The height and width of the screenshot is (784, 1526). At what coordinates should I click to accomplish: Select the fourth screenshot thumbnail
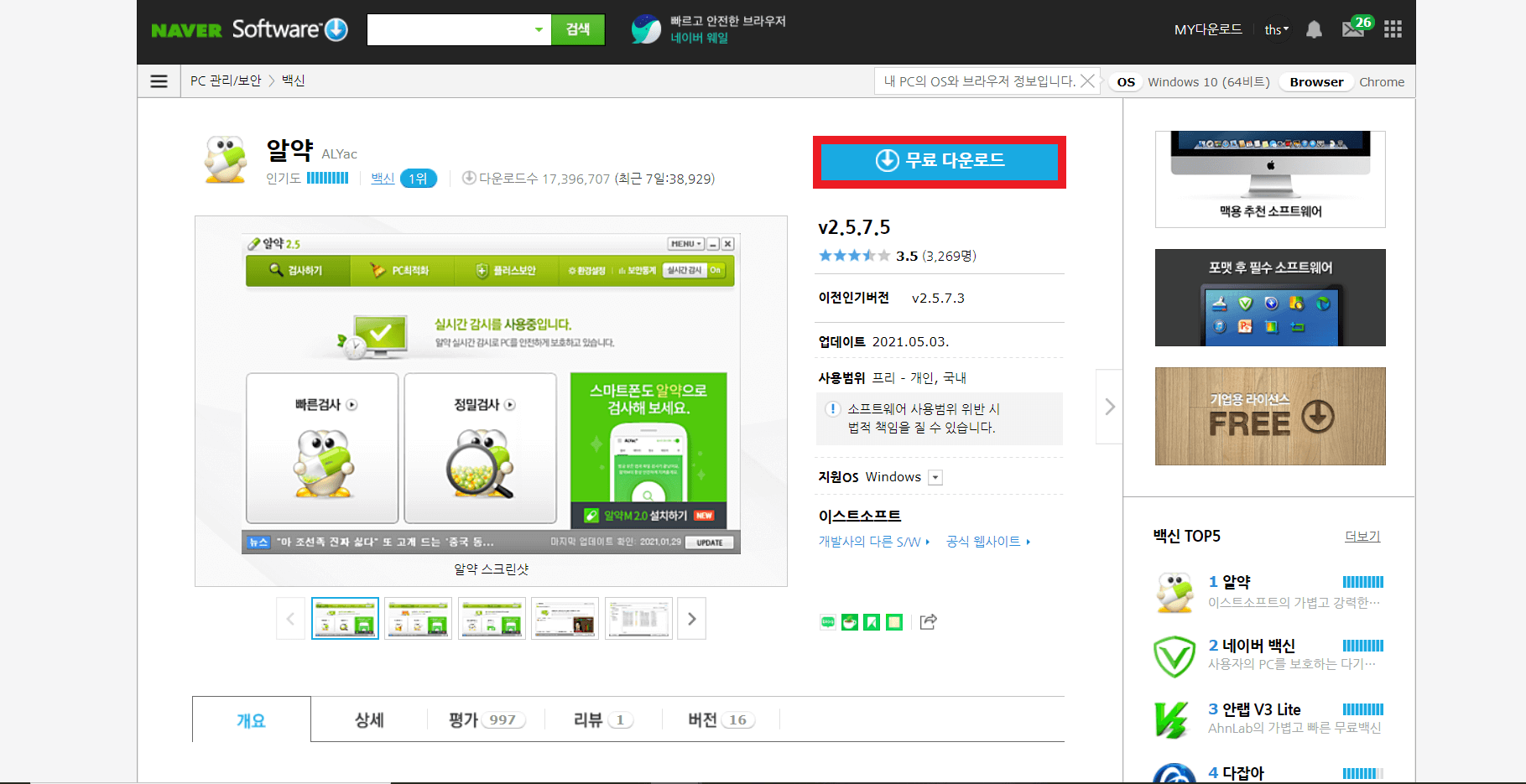[565, 619]
